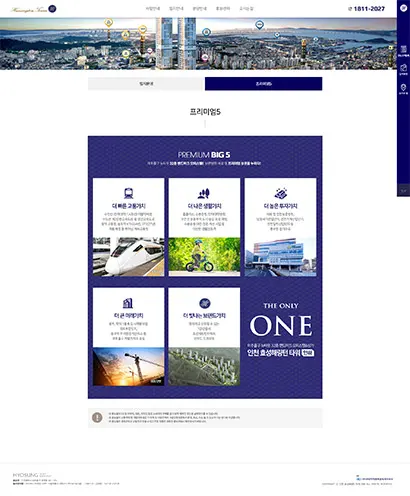The image size is (410, 496).
Task: Click the round hamburger menu icon in sidebar
Action: tap(403, 8)
